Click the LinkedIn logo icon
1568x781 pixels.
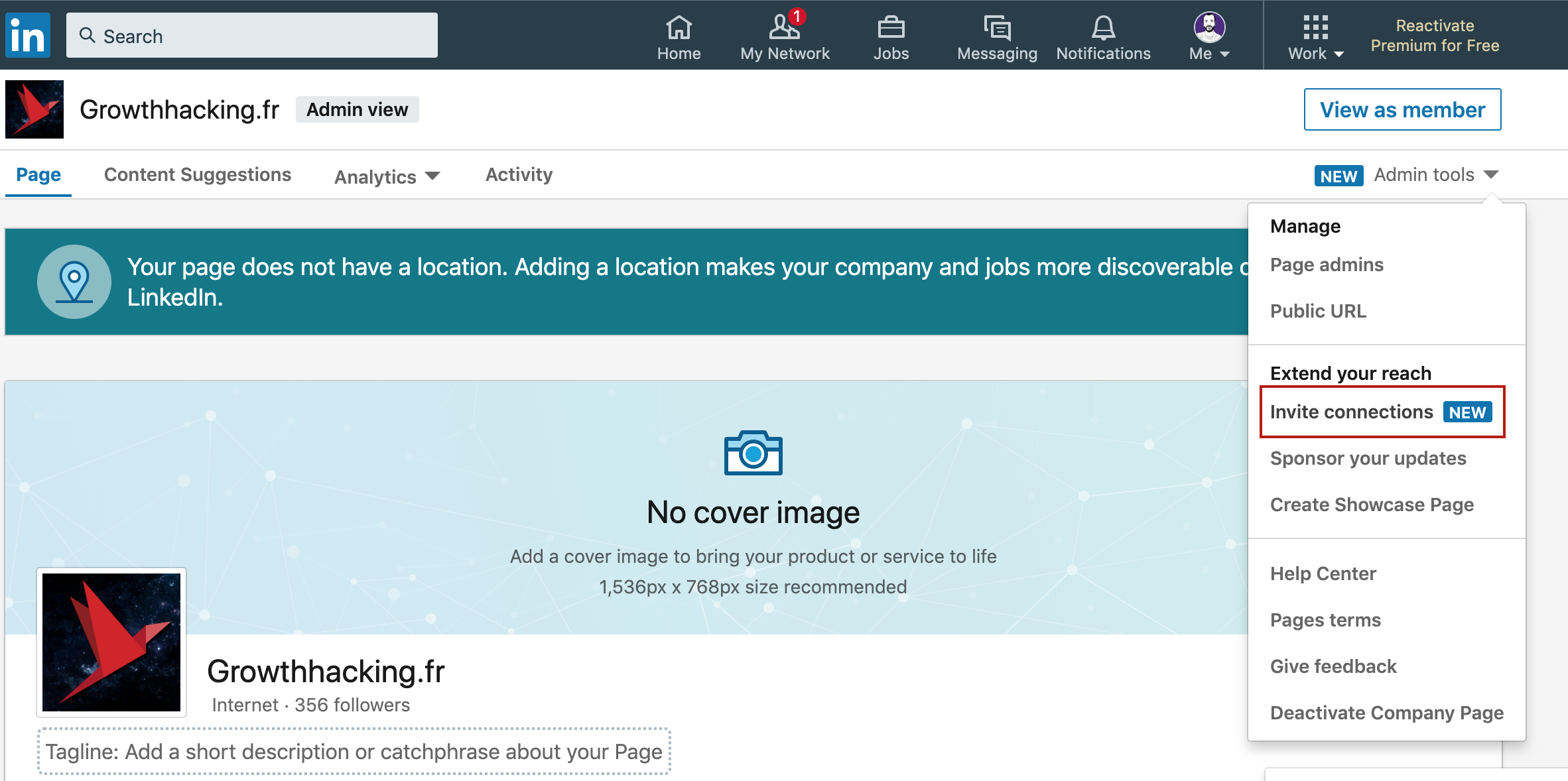pos(28,35)
